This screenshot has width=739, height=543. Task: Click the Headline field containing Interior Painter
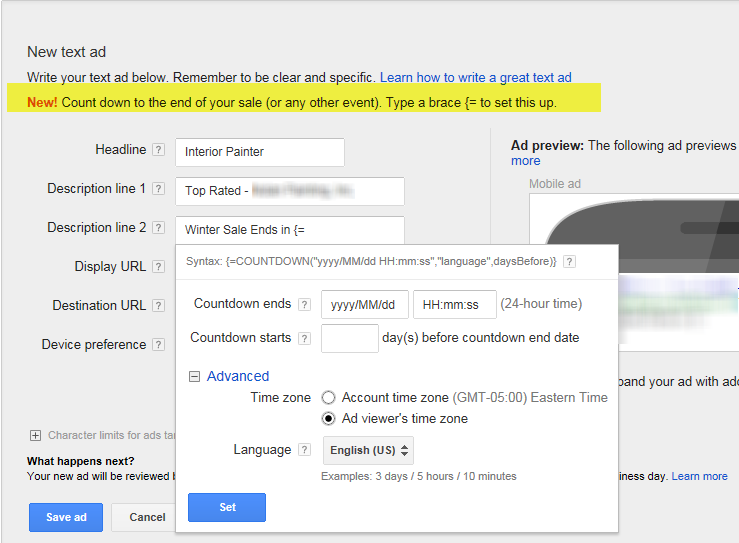pos(259,152)
